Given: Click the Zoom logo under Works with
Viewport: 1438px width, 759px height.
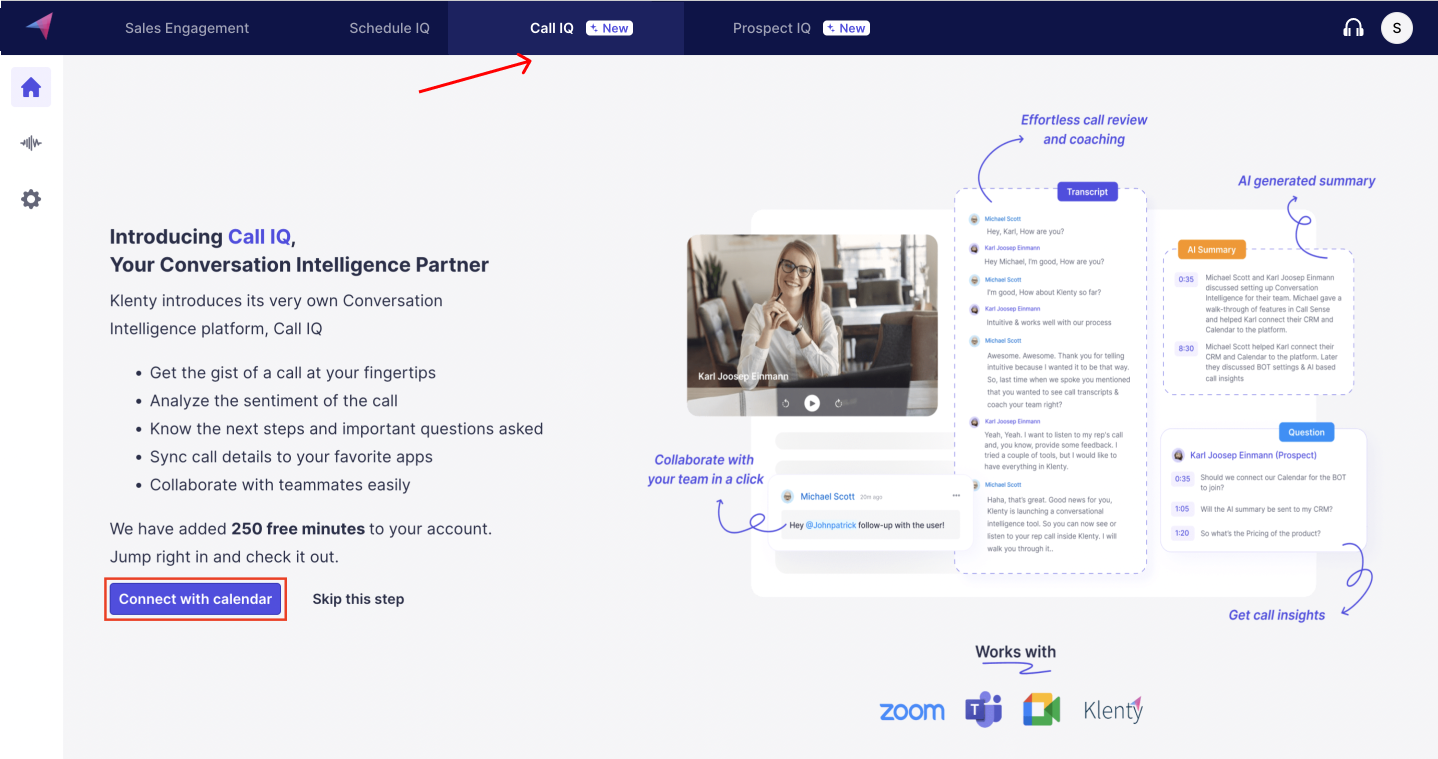Looking at the screenshot, I should [x=912, y=711].
